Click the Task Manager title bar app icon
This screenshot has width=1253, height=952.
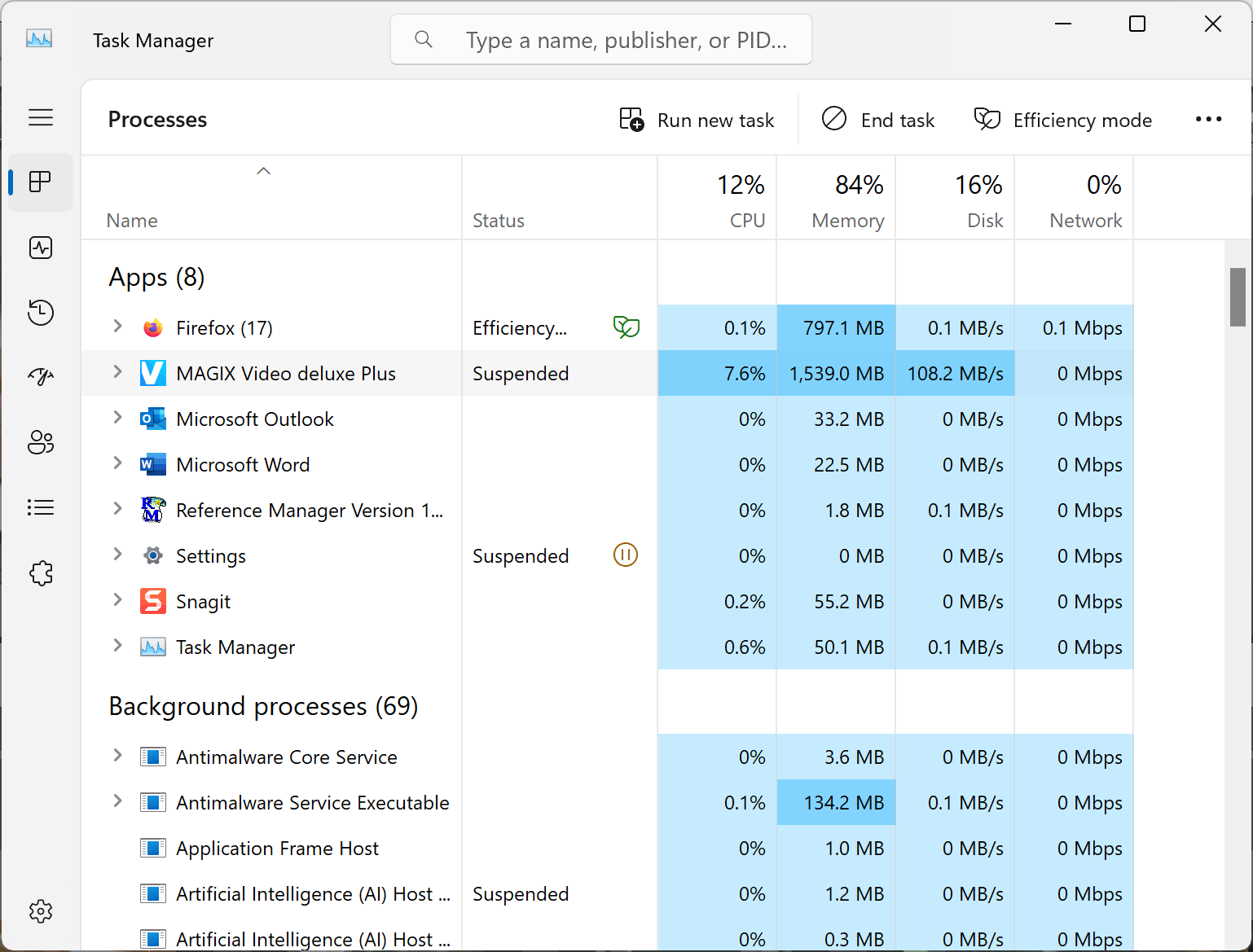click(x=39, y=39)
